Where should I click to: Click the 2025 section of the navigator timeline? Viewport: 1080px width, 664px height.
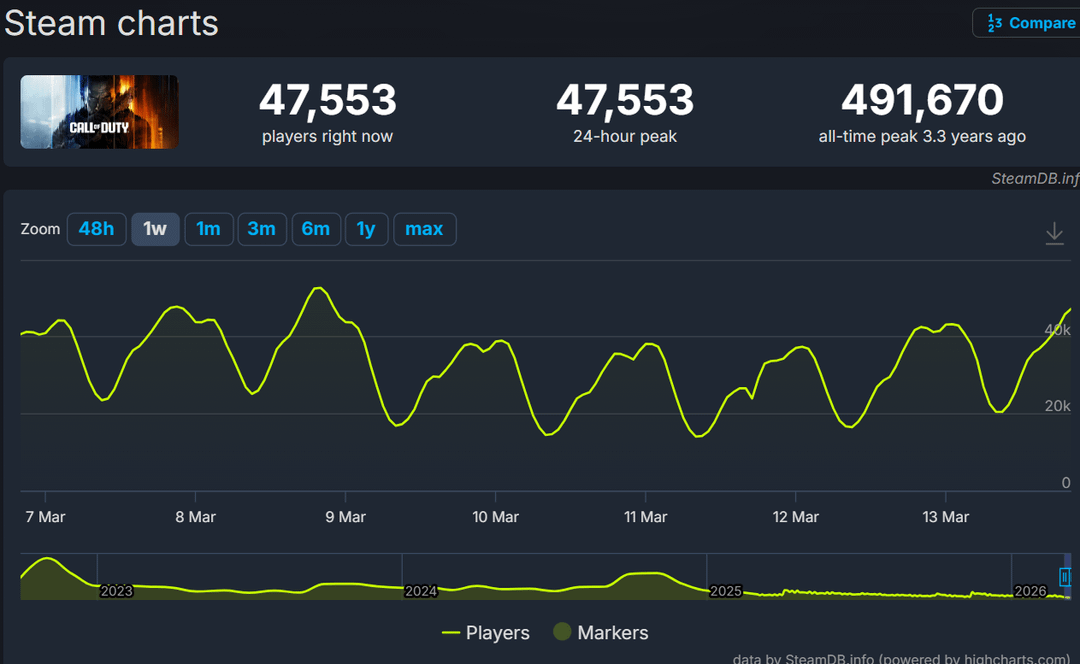tap(725, 591)
